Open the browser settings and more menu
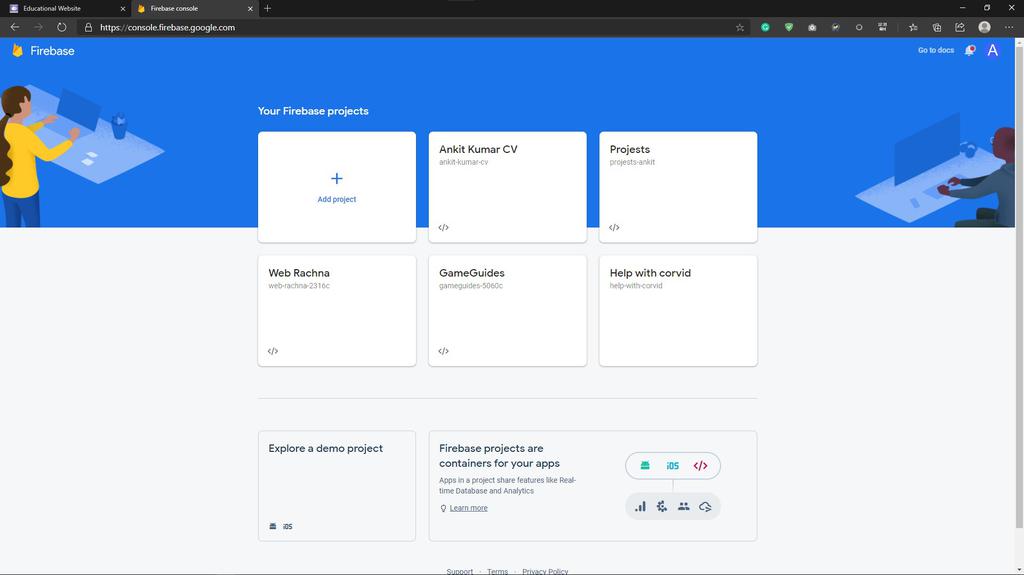The height and width of the screenshot is (575, 1024). pos(1009,27)
